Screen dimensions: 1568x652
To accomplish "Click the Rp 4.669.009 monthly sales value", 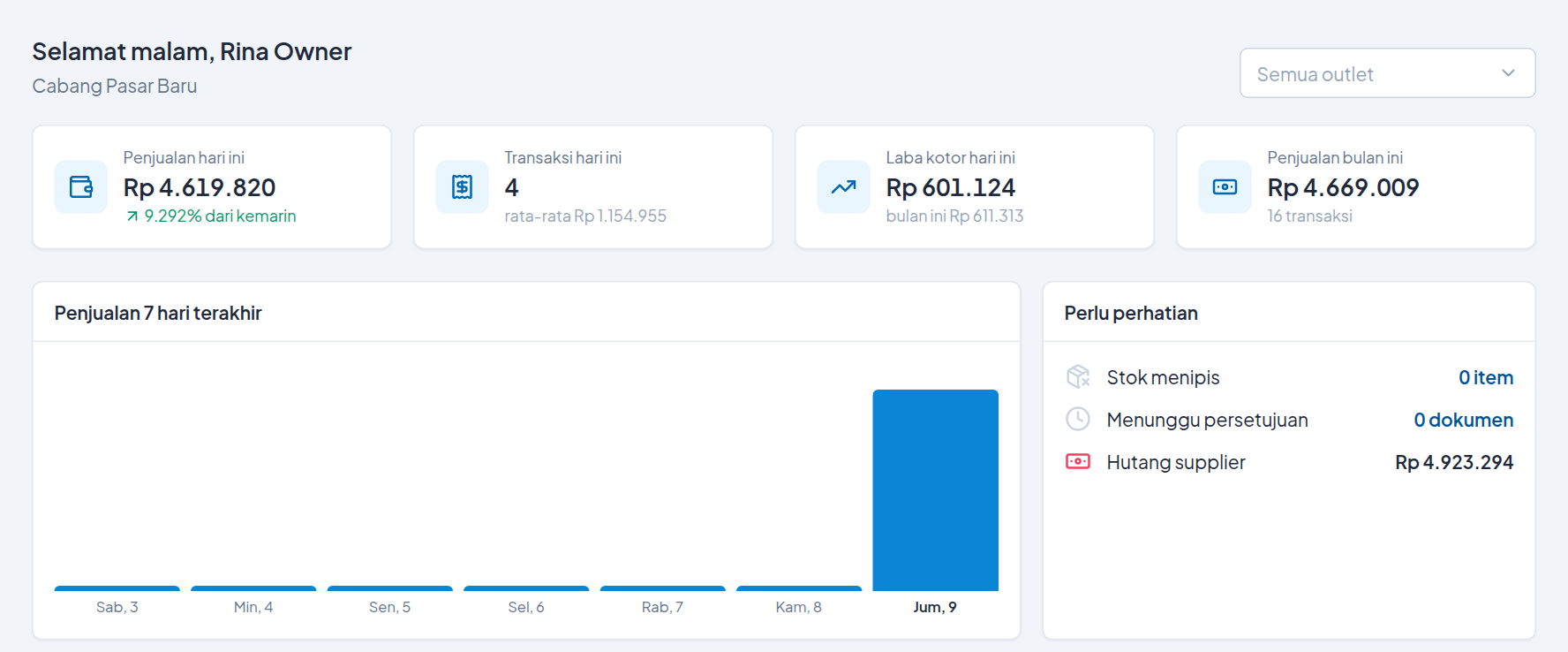I will [x=1343, y=187].
